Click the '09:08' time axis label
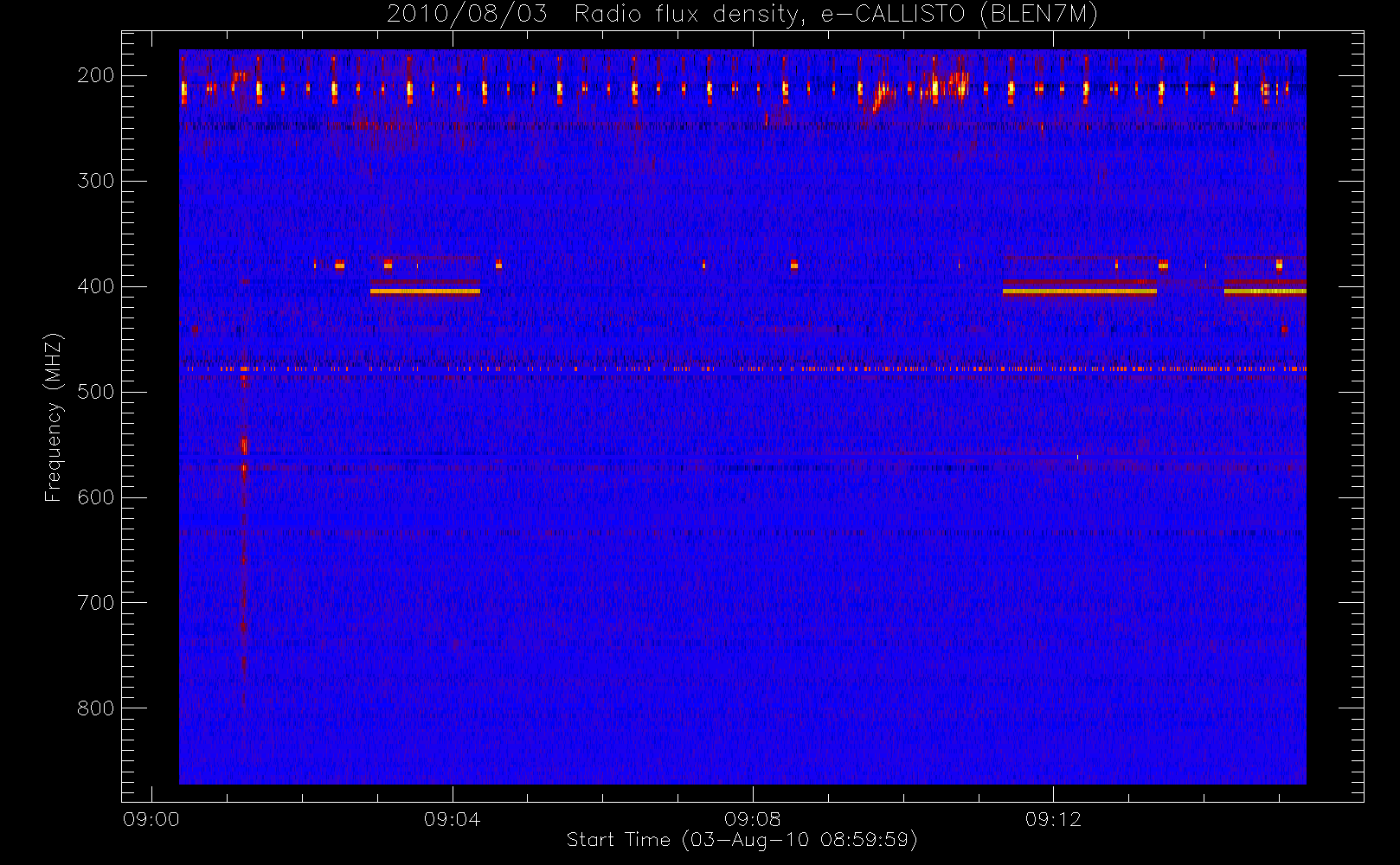 [x=753, y=819]
